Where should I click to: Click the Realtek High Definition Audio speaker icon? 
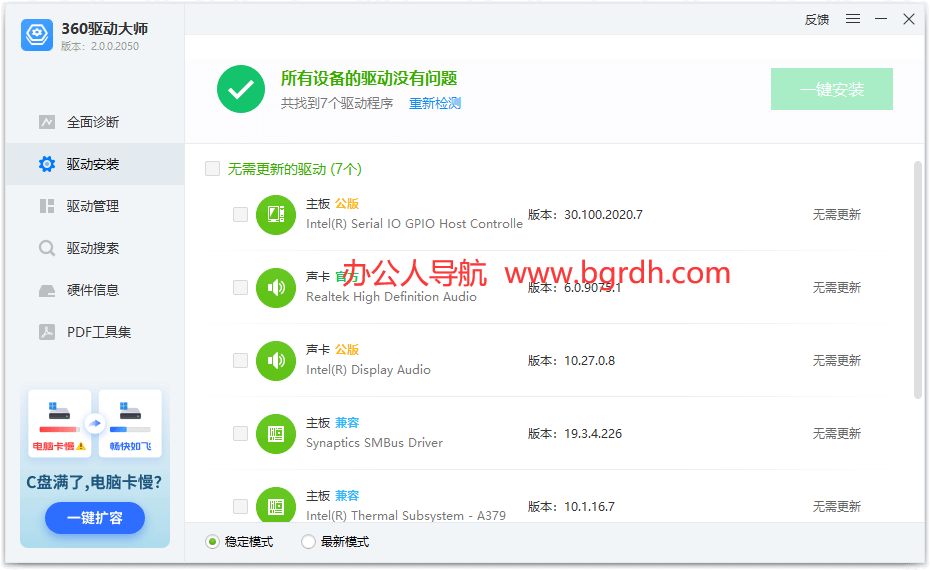(276, 288)
